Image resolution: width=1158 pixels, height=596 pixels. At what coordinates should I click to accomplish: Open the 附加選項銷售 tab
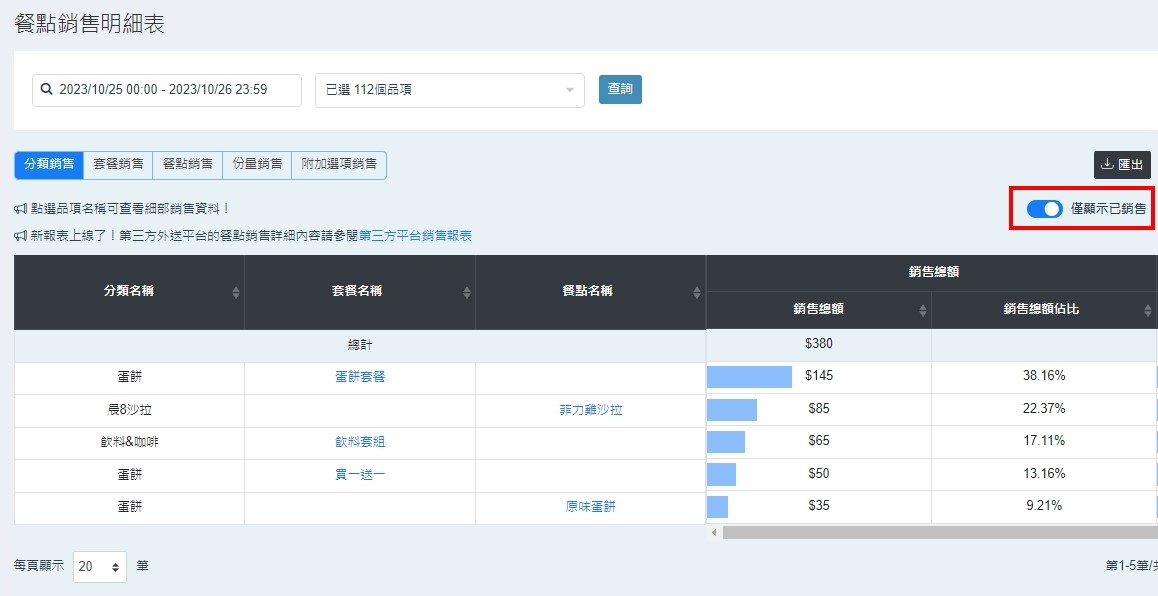pyautogui.click(x=339, y=165)
